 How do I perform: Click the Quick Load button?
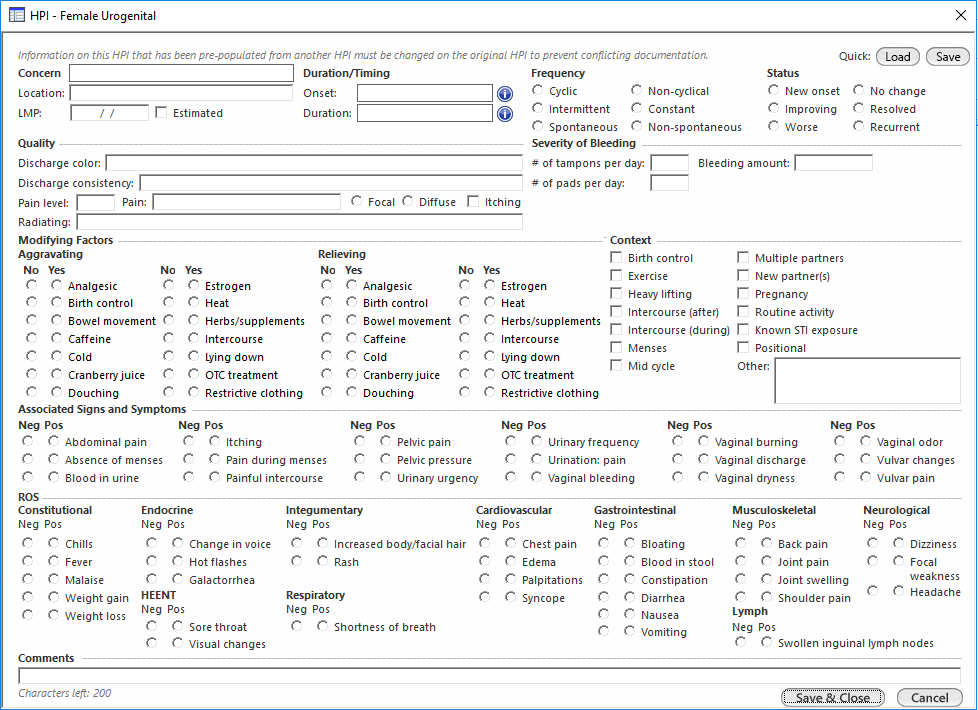[x=898, y=57]
